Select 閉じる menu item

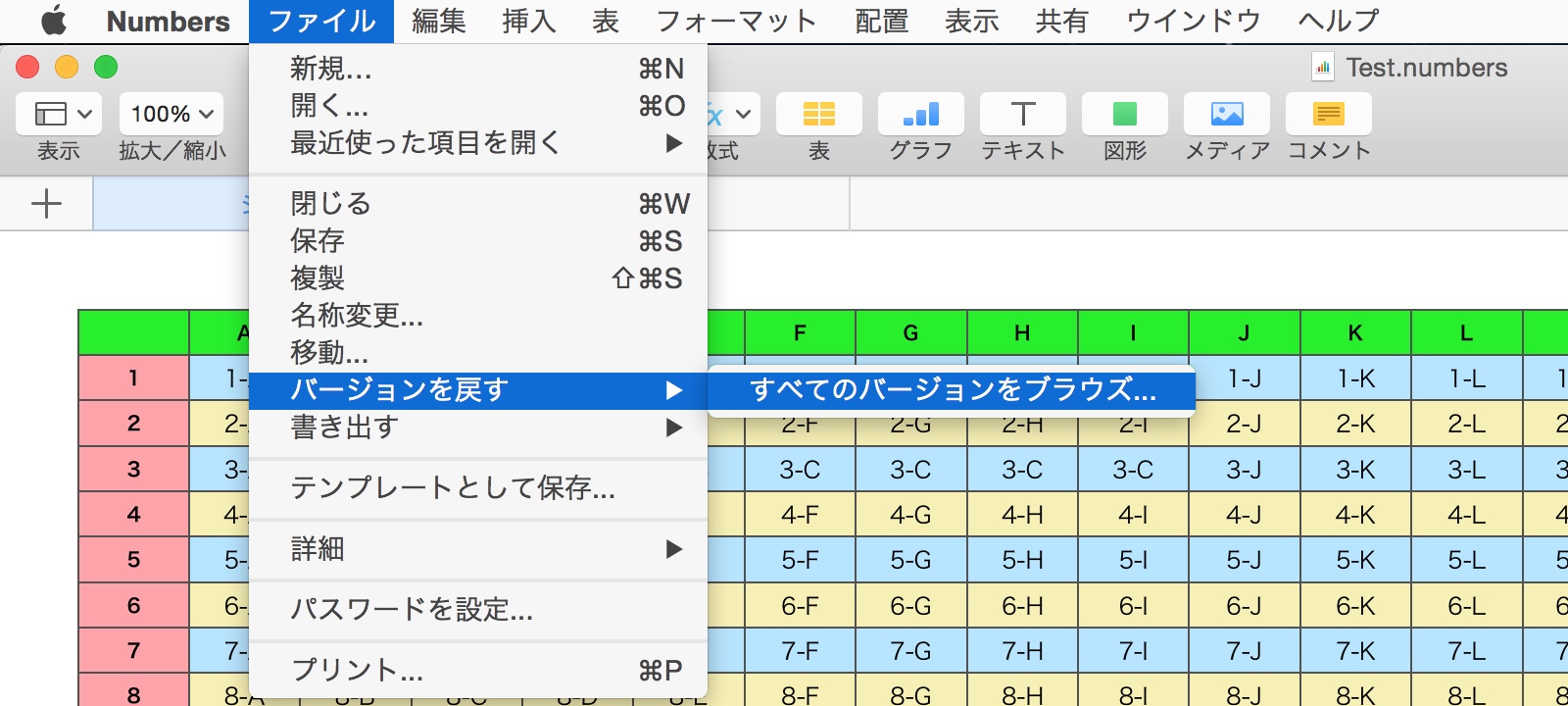click(478, 204)
